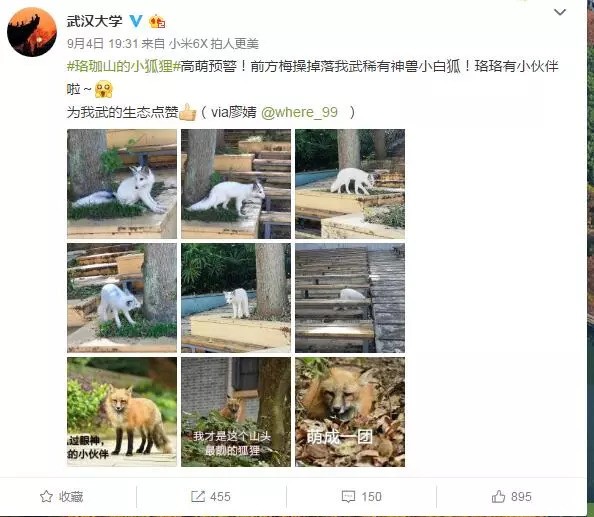This screenshot has width=594, height=517.
Task: Click the 小米6X 拍人更美 source link
Action: (214, 44)
